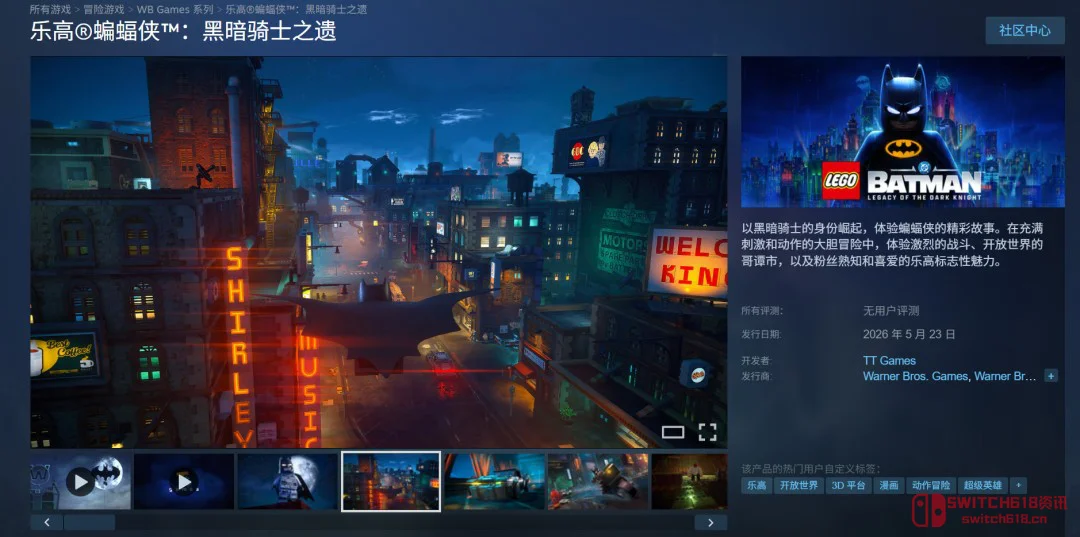
Task: Select the combat scene screenshot thumbnail
Action: (598, 481)
